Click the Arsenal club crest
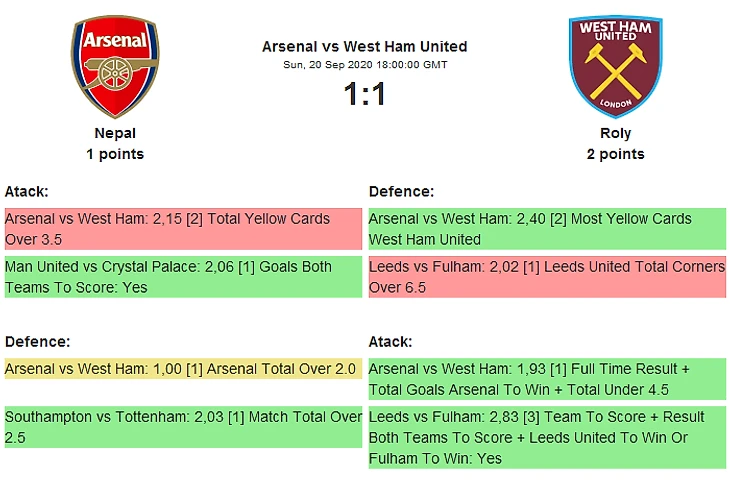 (115, 66)
